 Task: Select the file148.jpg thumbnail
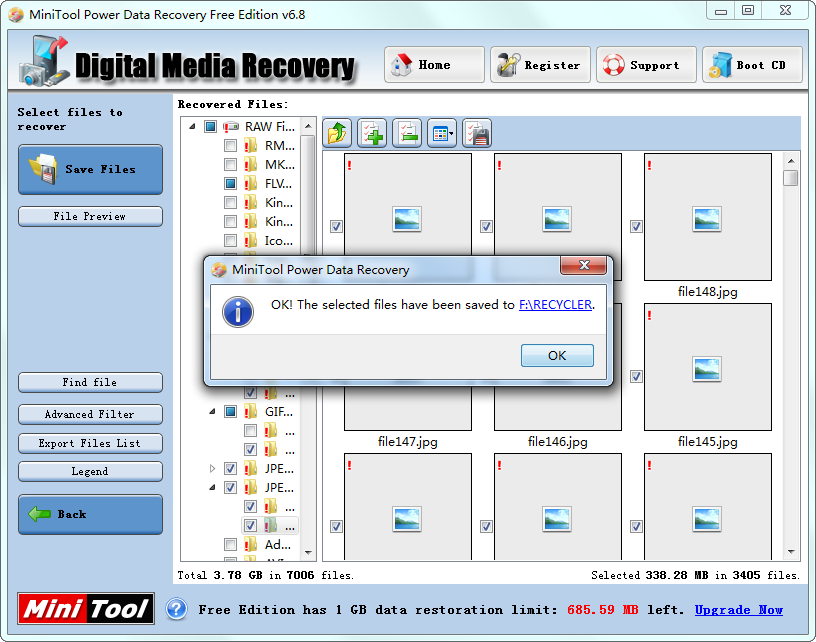[x=708, y=217]
